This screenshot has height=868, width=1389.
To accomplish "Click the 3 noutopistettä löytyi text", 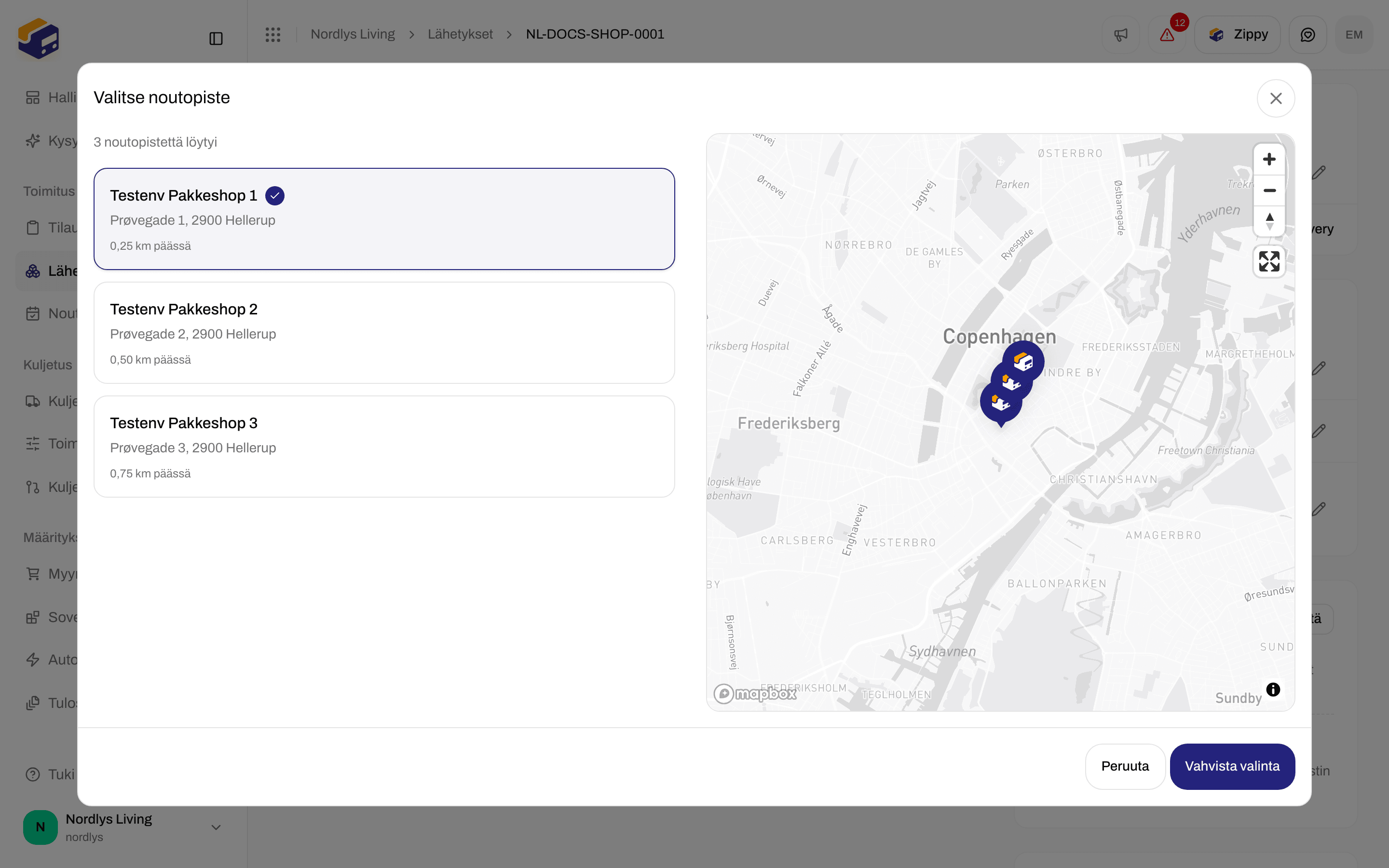I will coord(155,142).
